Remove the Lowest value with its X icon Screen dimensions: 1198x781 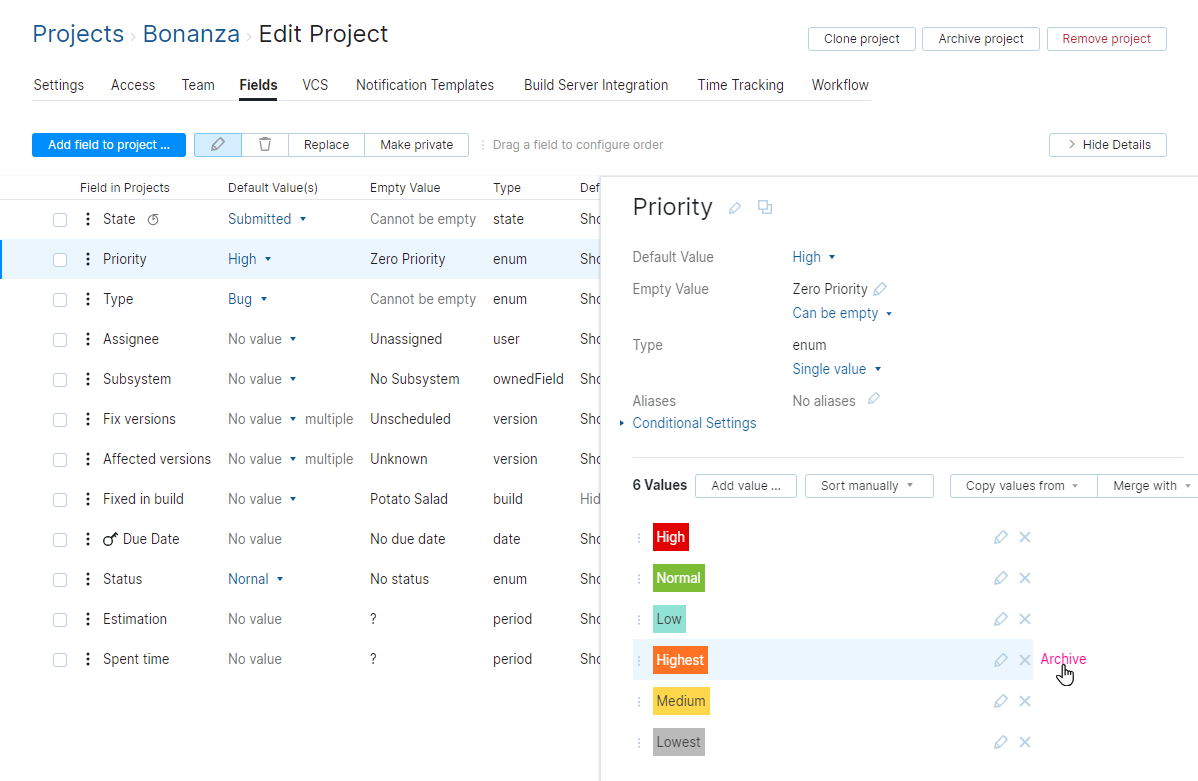click(1024, 741)
